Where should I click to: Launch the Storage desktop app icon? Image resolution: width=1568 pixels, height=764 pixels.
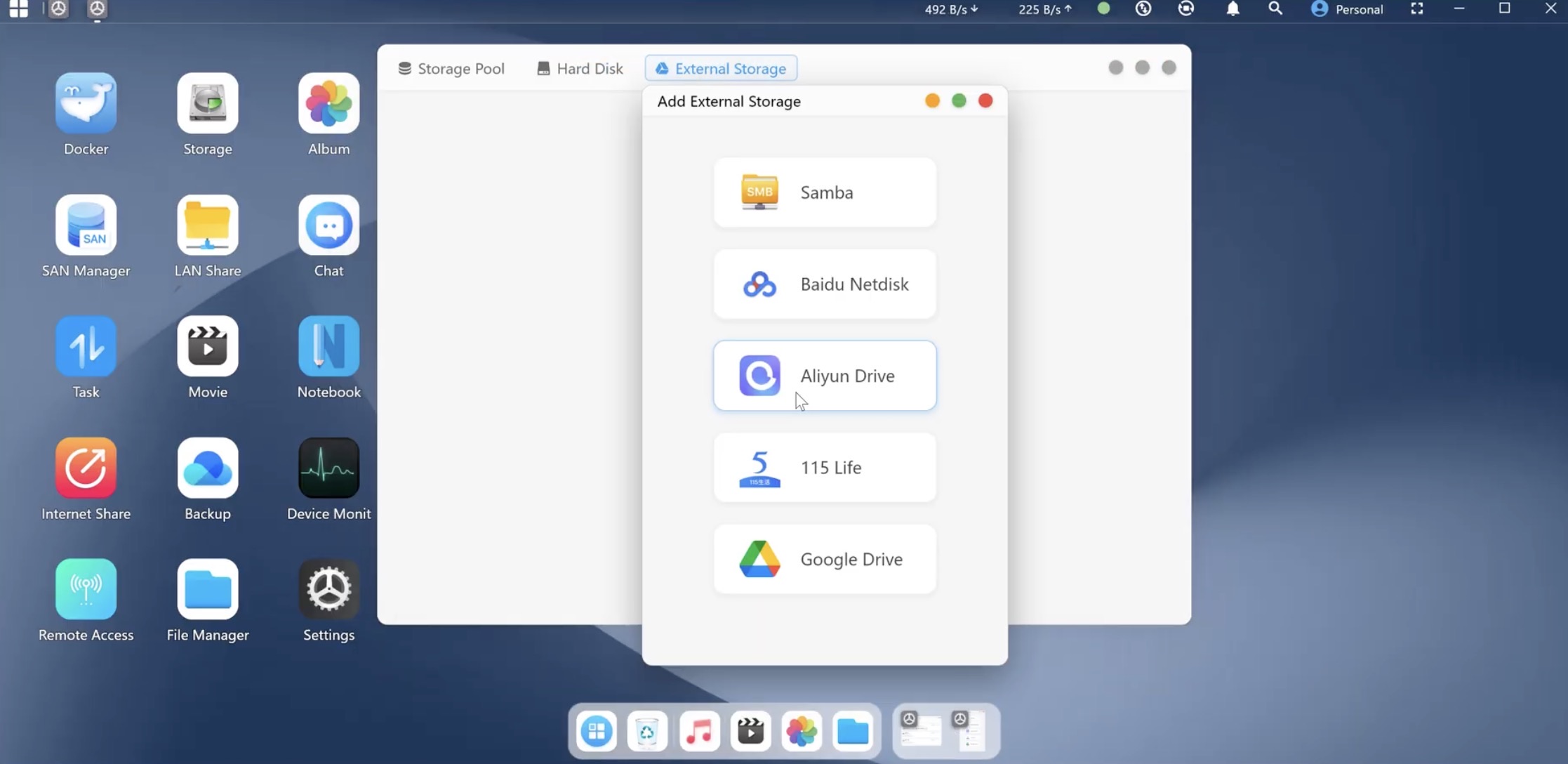(x=208, y=103)
